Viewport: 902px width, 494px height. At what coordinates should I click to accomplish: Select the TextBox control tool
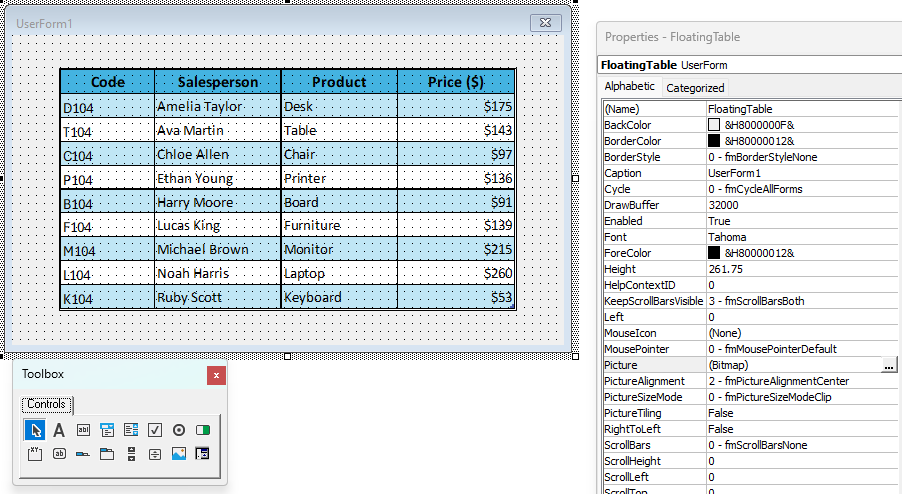tap(83, 430)
